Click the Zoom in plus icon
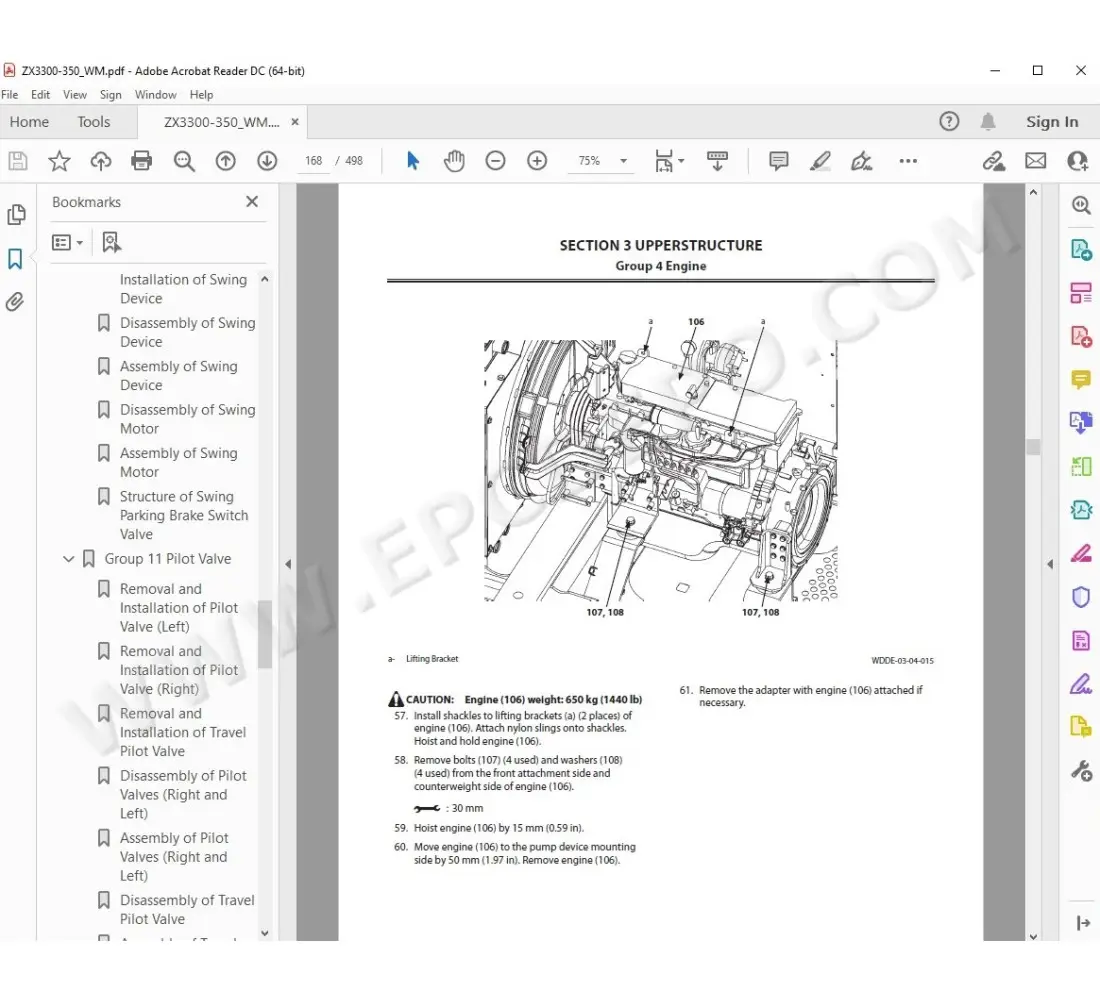1100x1000 pixels. pos(537,161)
